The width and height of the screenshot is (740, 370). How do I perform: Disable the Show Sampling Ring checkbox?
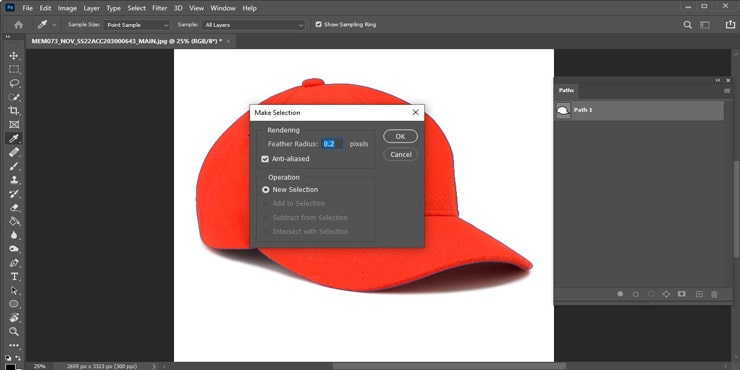[319, 25]
